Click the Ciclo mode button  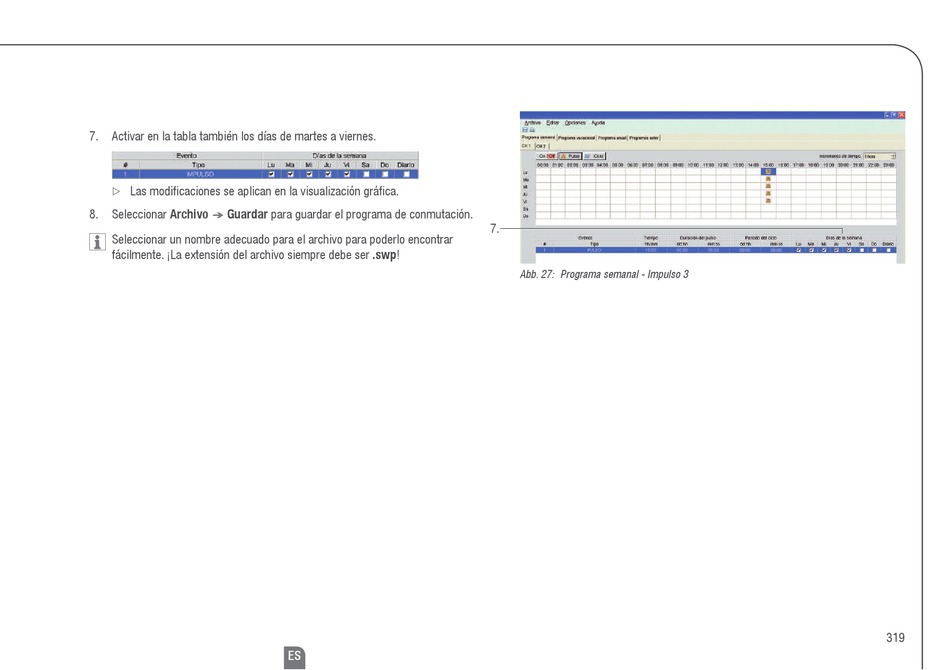coord(594,156)
